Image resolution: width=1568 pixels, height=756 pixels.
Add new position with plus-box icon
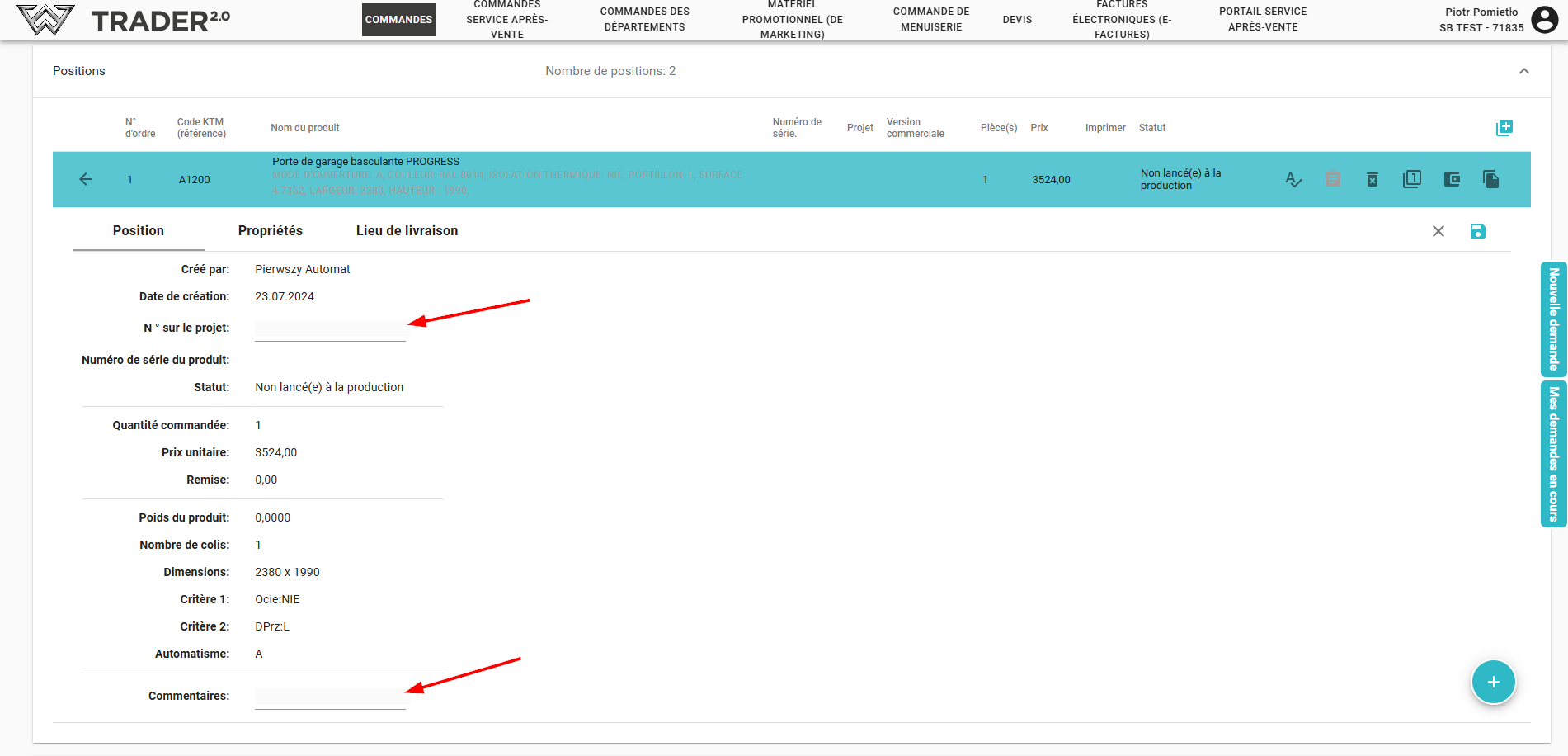1504,128
